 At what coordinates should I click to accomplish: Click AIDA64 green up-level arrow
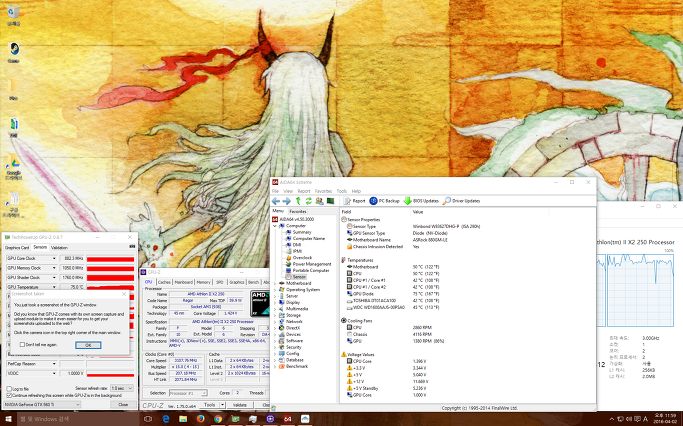coord(298,201)
